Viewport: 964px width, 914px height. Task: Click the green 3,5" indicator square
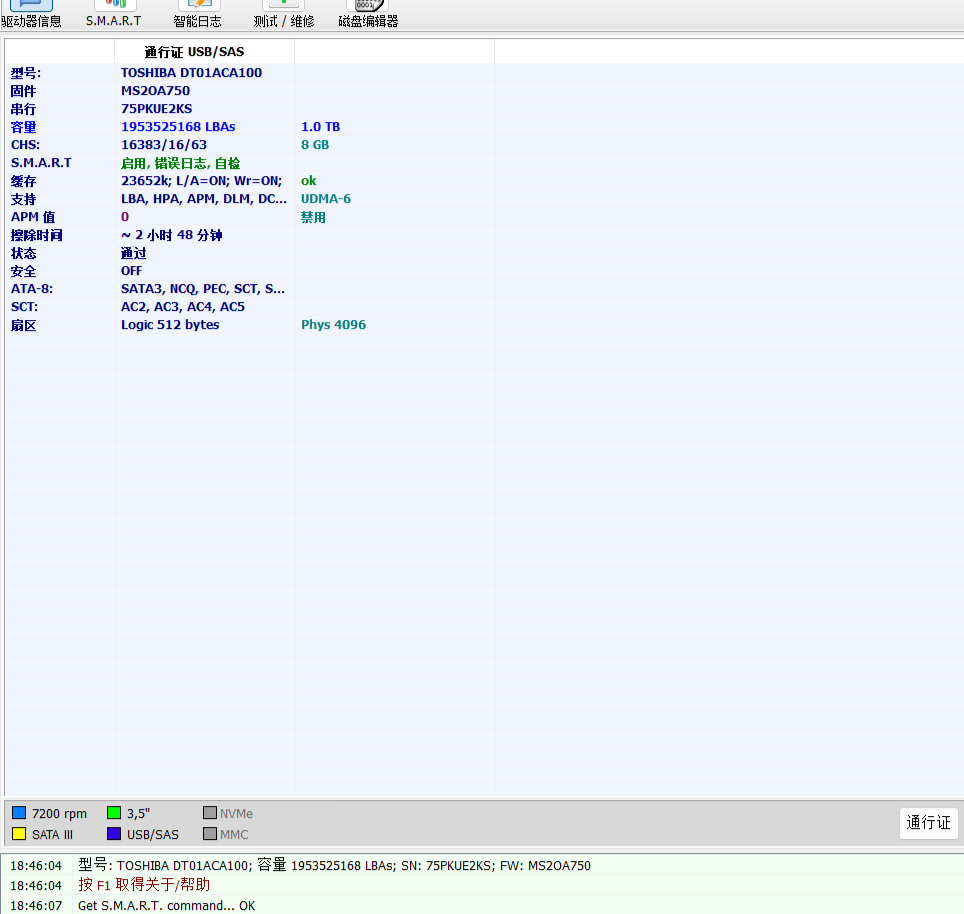[x=114, y=813]
